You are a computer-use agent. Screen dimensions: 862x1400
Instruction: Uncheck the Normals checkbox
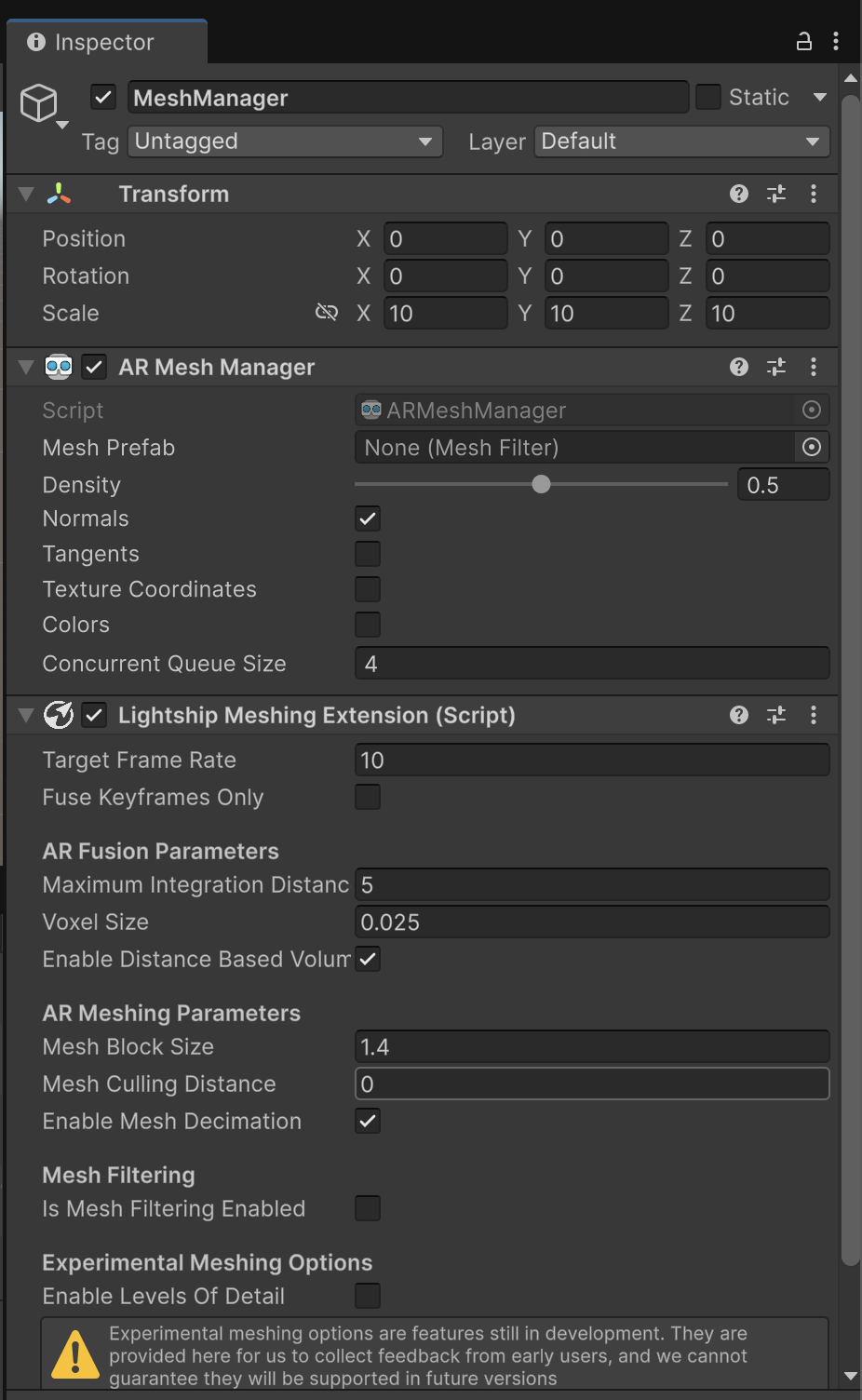(x=367, y=518)
